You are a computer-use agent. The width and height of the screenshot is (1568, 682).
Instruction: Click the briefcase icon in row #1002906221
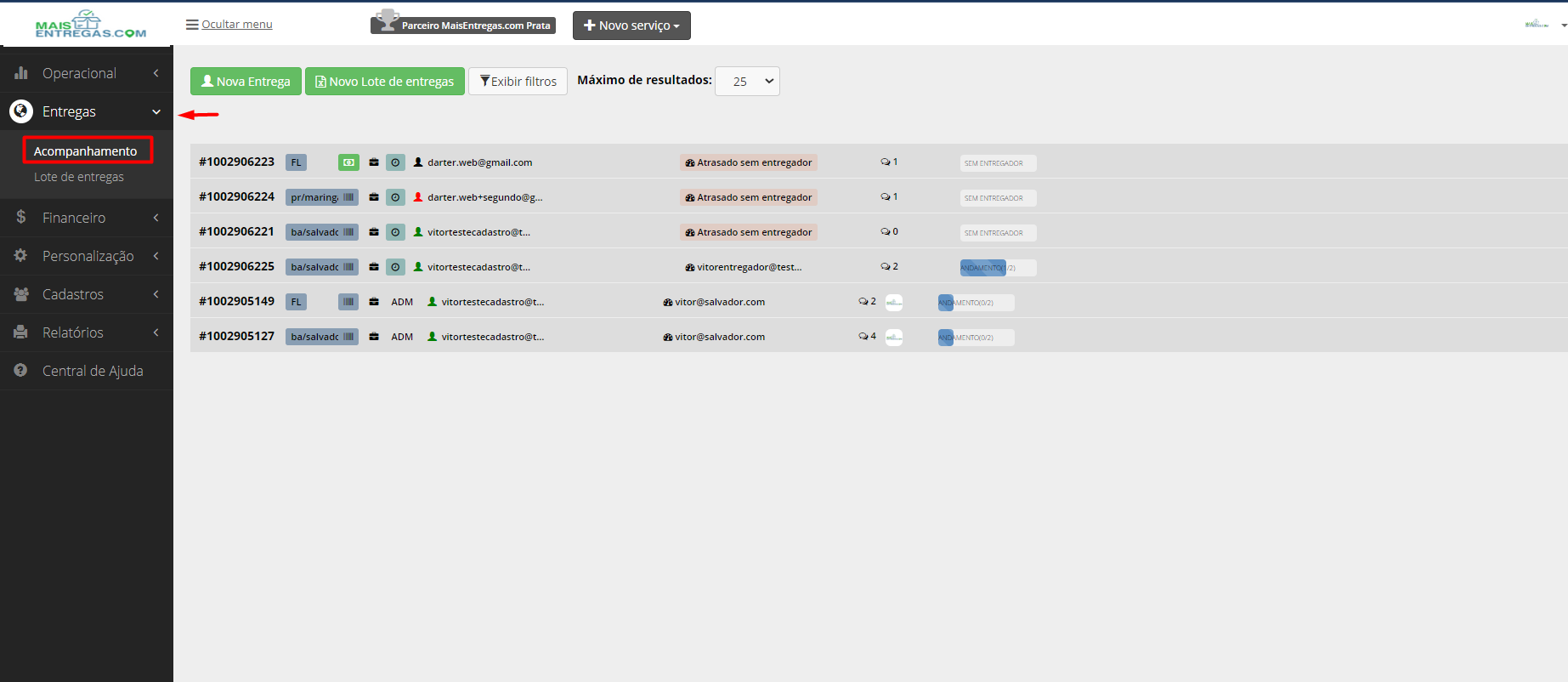[374, 232]
